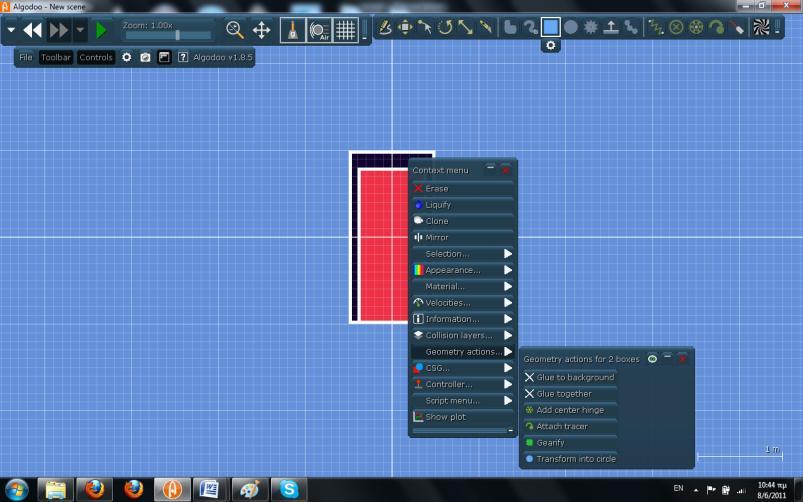Expand the Controller submenu
Image resolution: width=803 pixels, height=502 pixels.
pos(462,385)
